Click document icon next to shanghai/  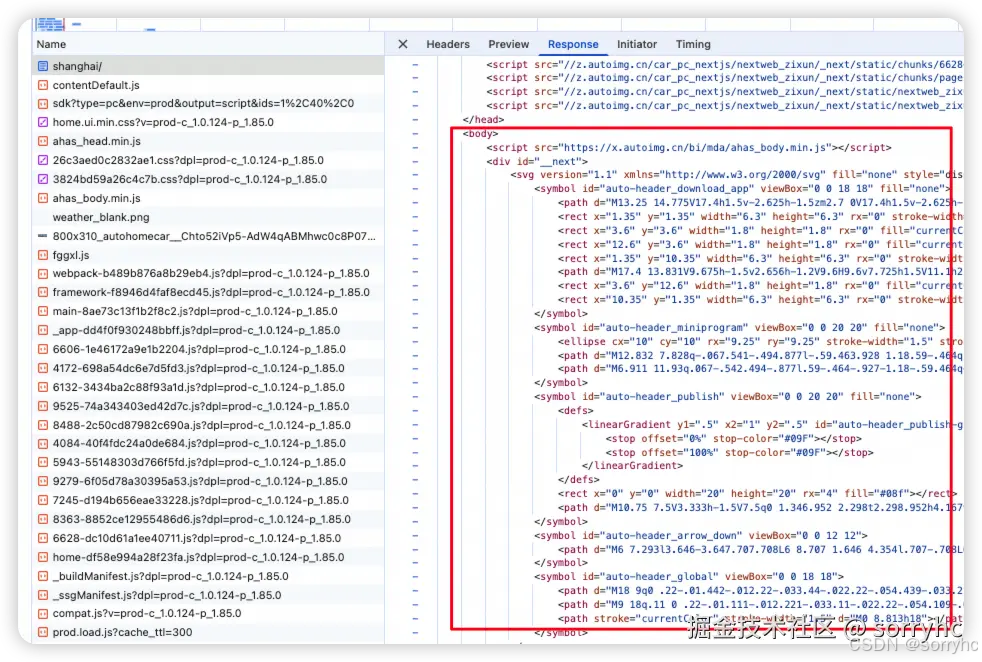point(43,66)
